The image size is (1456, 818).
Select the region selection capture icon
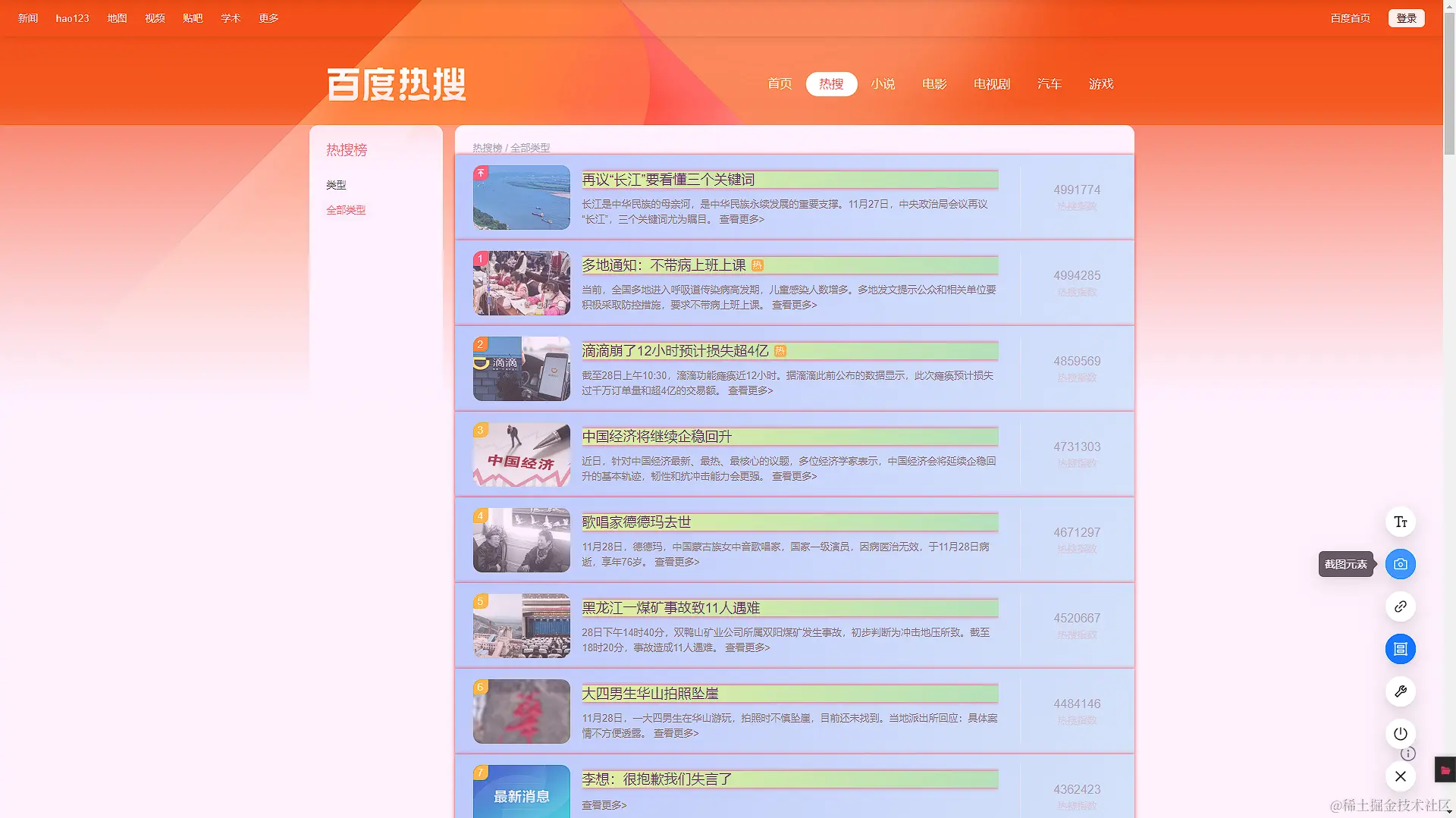(x=1400, y=649)
